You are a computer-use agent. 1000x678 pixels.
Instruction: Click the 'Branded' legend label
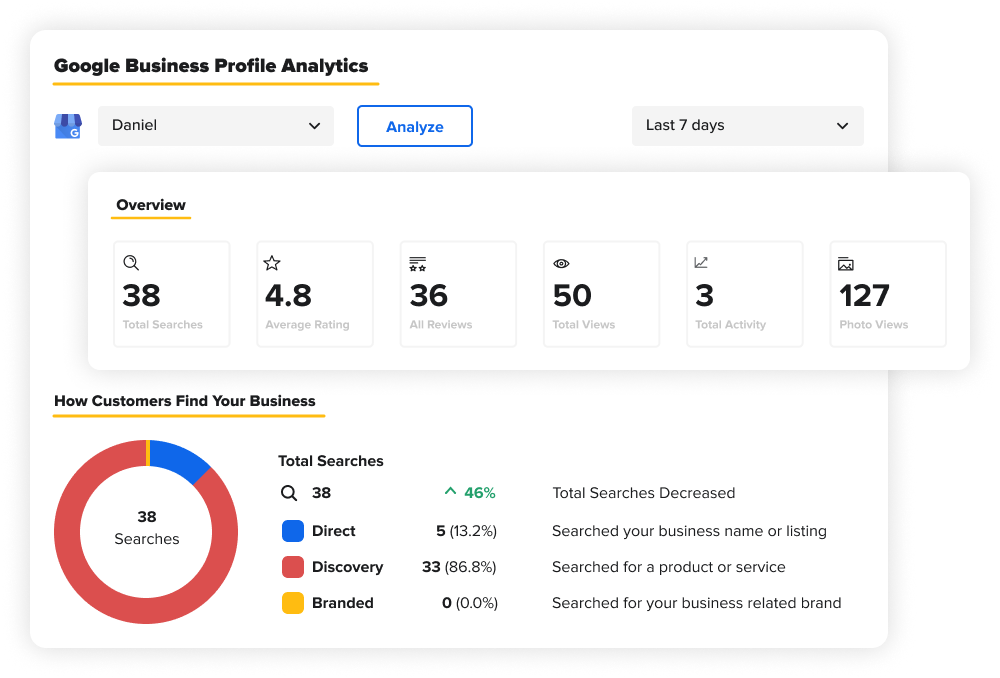342,603
